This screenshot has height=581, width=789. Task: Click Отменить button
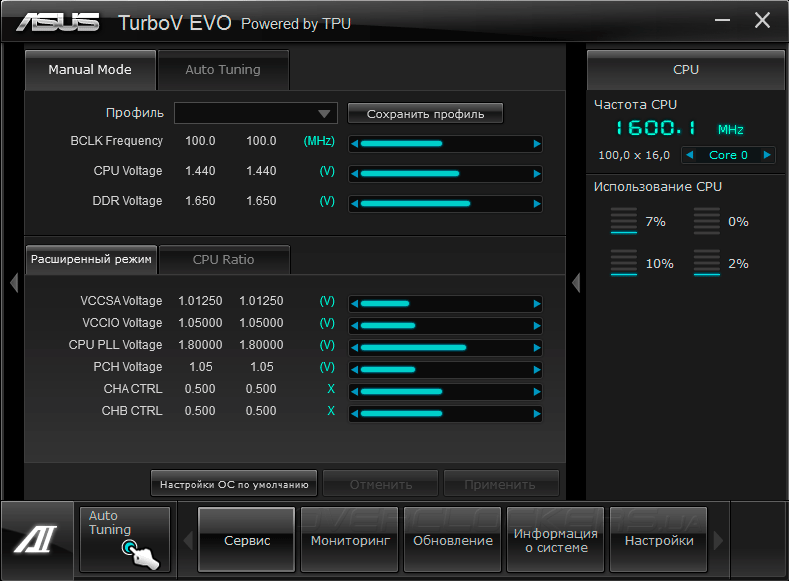(x=380, y=484)
